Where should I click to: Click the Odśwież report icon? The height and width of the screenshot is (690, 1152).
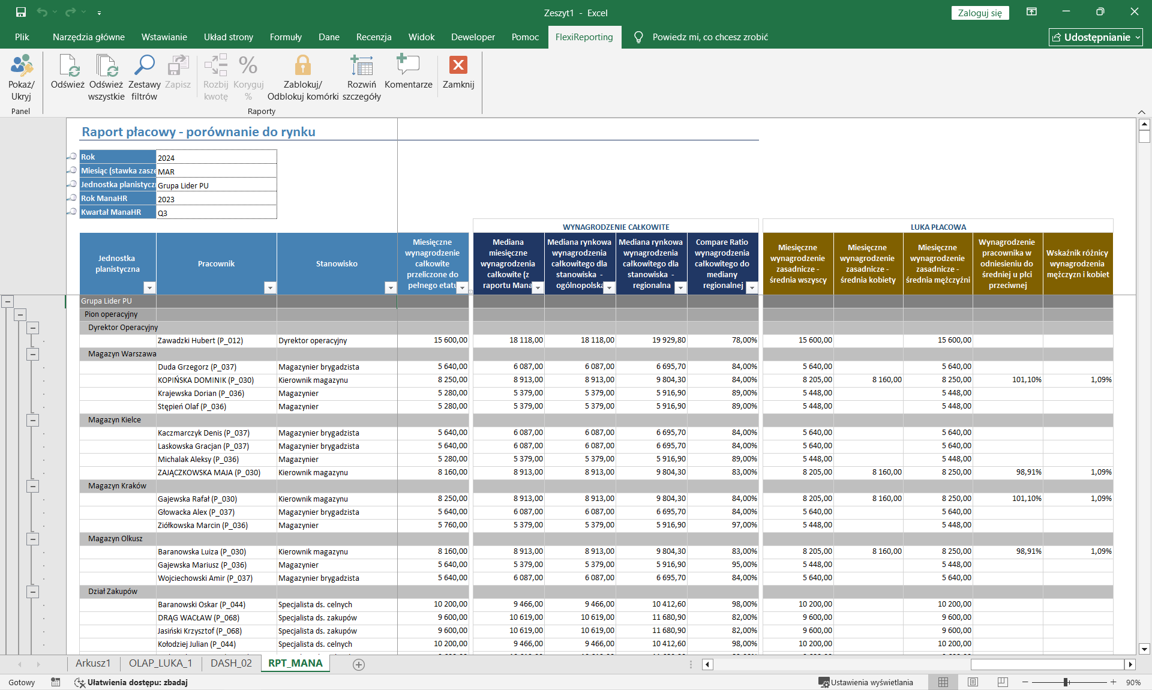tap(68, 68)
